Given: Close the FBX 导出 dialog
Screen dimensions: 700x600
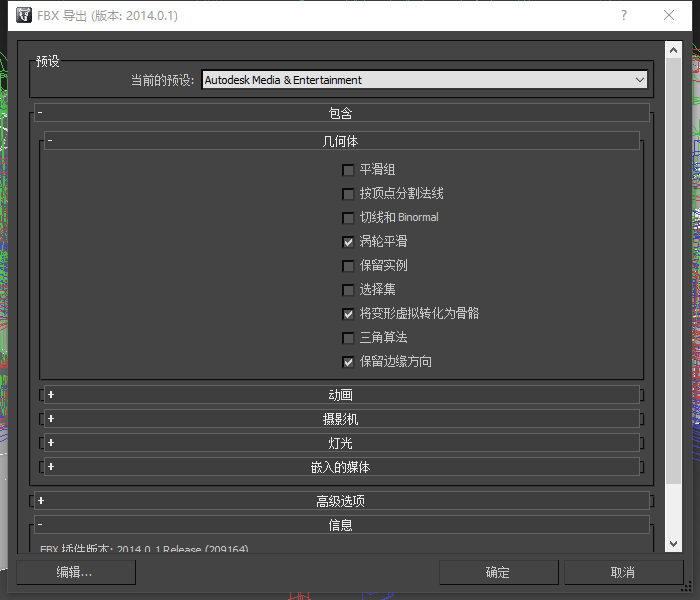Looking at the screenshot, I should pos(669,15).
